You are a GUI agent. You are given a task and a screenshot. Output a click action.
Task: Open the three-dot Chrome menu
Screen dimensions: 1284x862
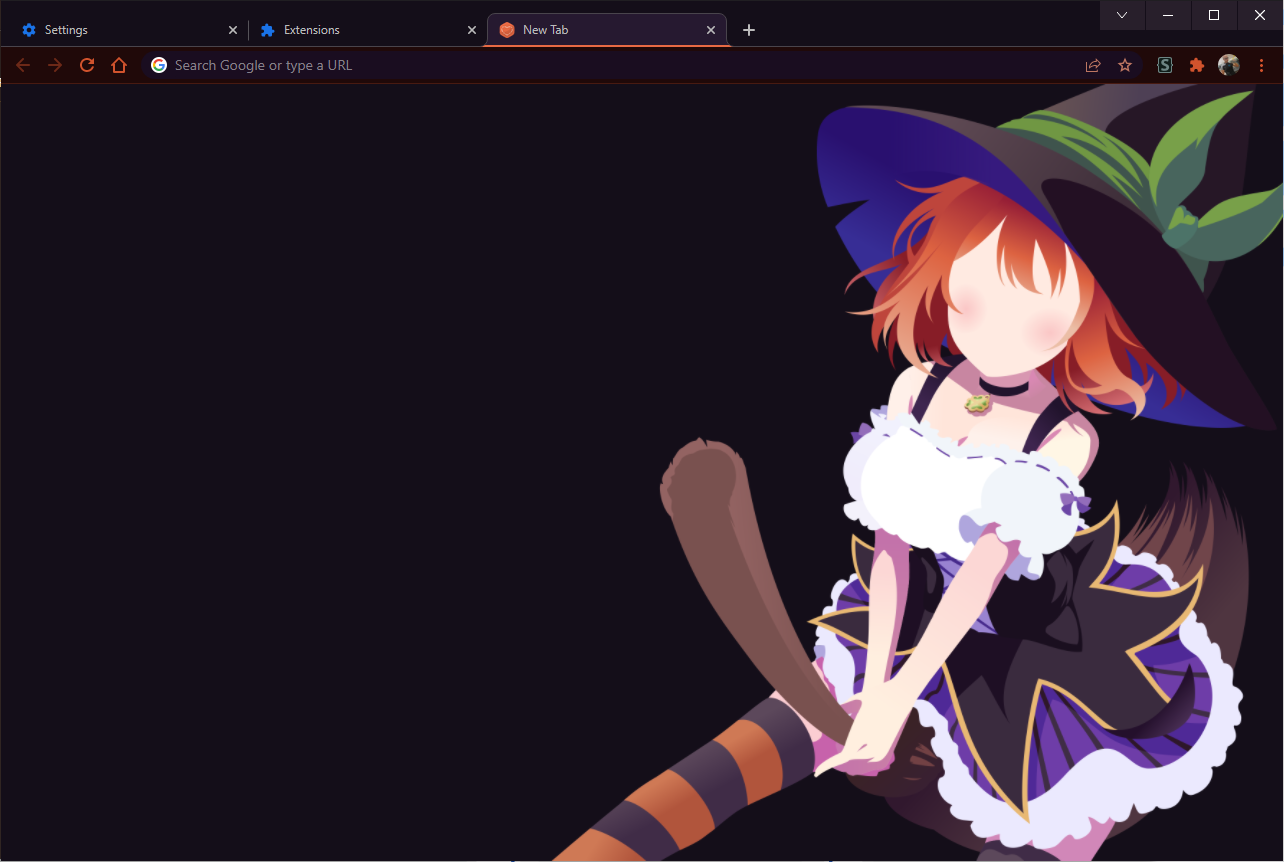[x=1261, y=65]
